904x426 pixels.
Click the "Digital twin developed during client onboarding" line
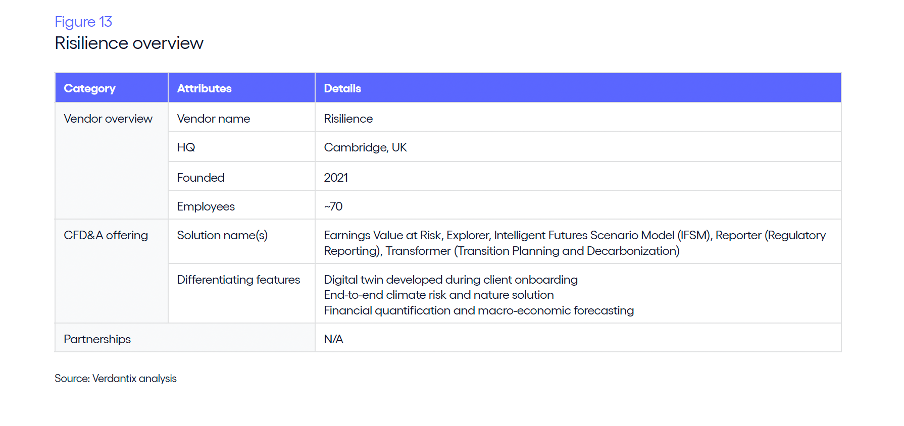(x=451, y=279)
